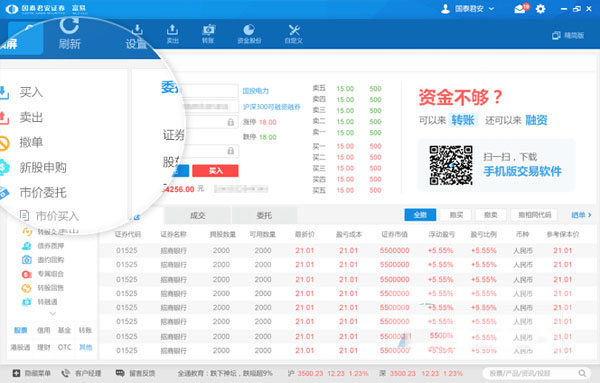Open the 转账 transfer toolbar icon

point(208,29)
